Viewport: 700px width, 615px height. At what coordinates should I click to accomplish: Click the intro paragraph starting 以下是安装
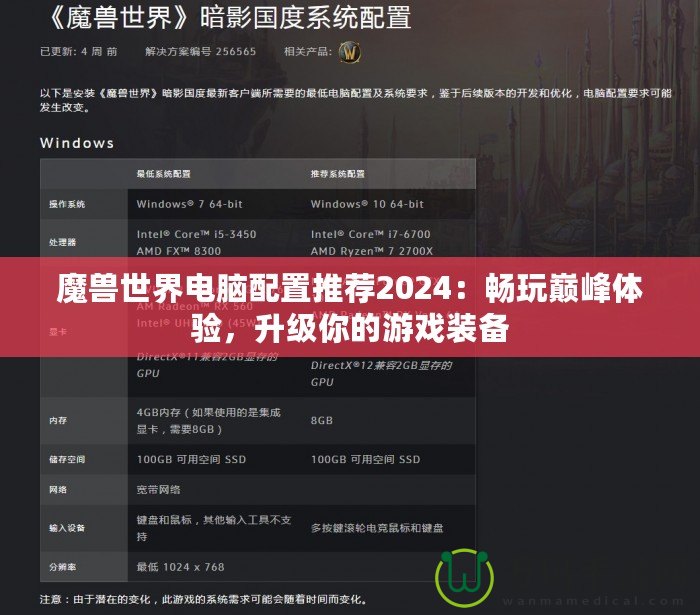tap(356, 100)
